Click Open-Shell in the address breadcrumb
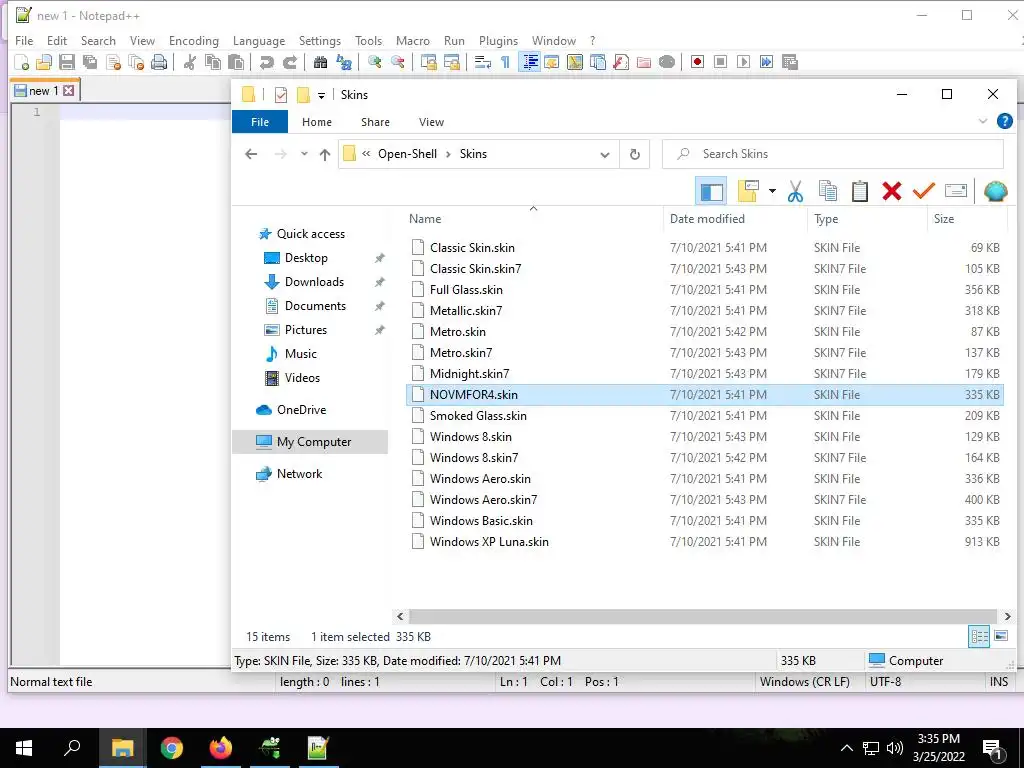This screenshot has width=1024, height=768. (x=408, y=154)
